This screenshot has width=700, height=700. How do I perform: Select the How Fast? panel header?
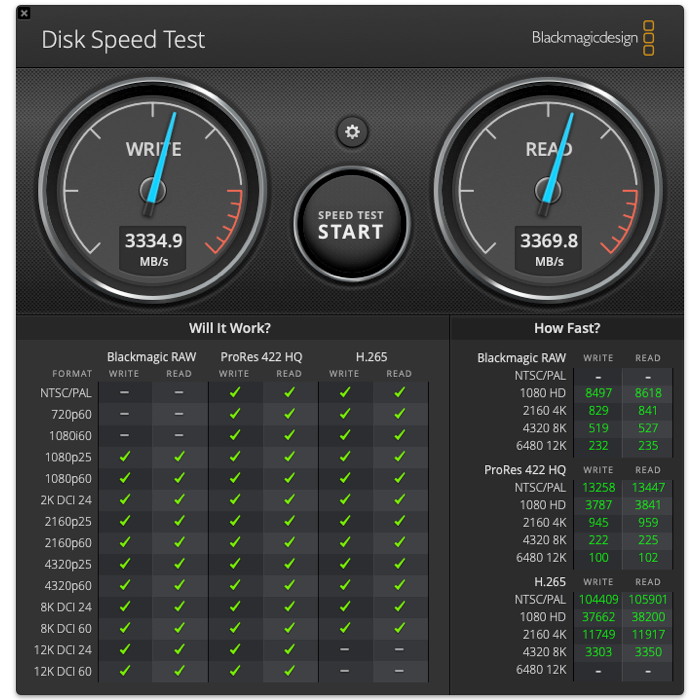pos(567,328)
